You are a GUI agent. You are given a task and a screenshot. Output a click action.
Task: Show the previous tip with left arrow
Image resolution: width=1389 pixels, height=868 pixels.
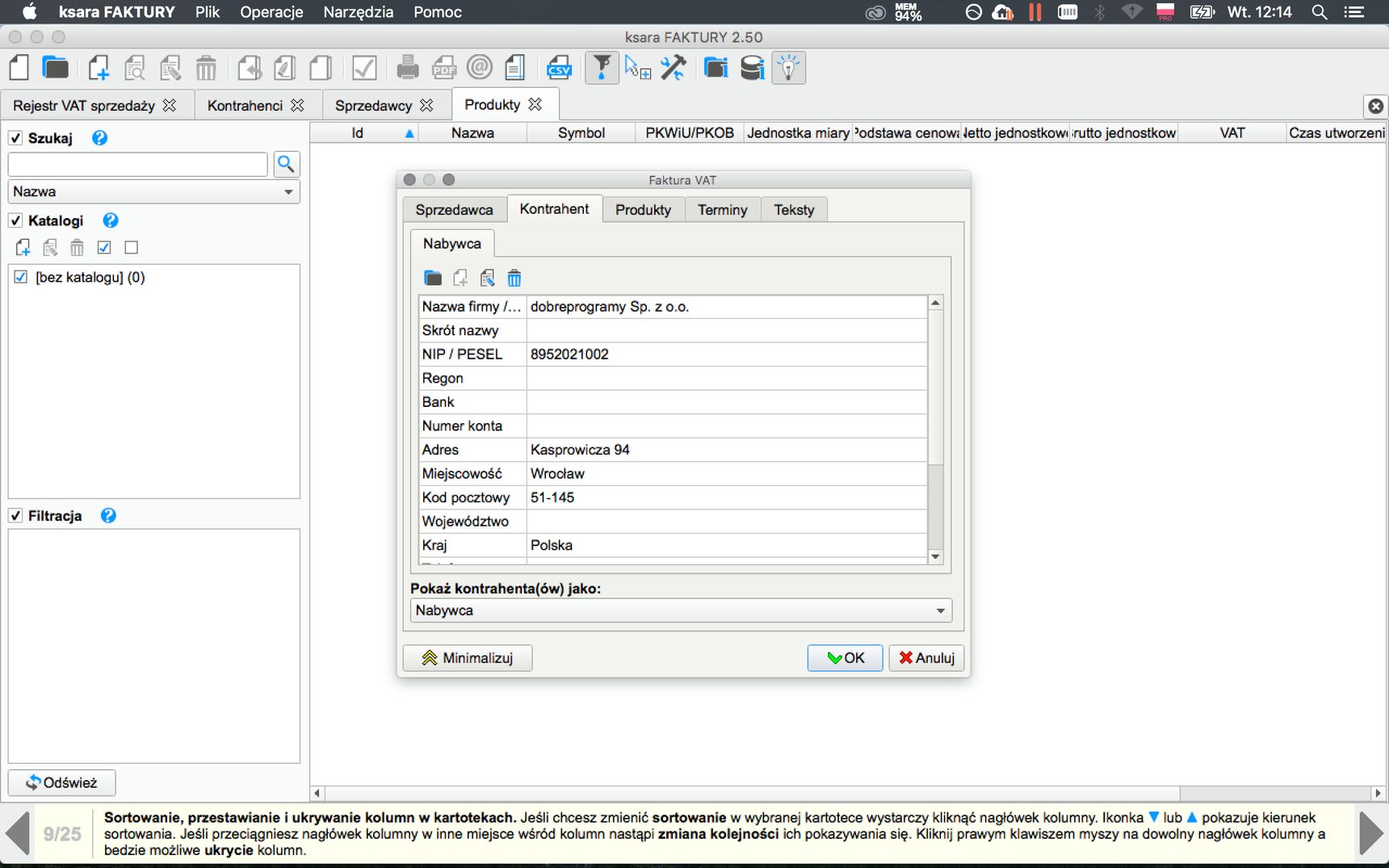point(17,833)
